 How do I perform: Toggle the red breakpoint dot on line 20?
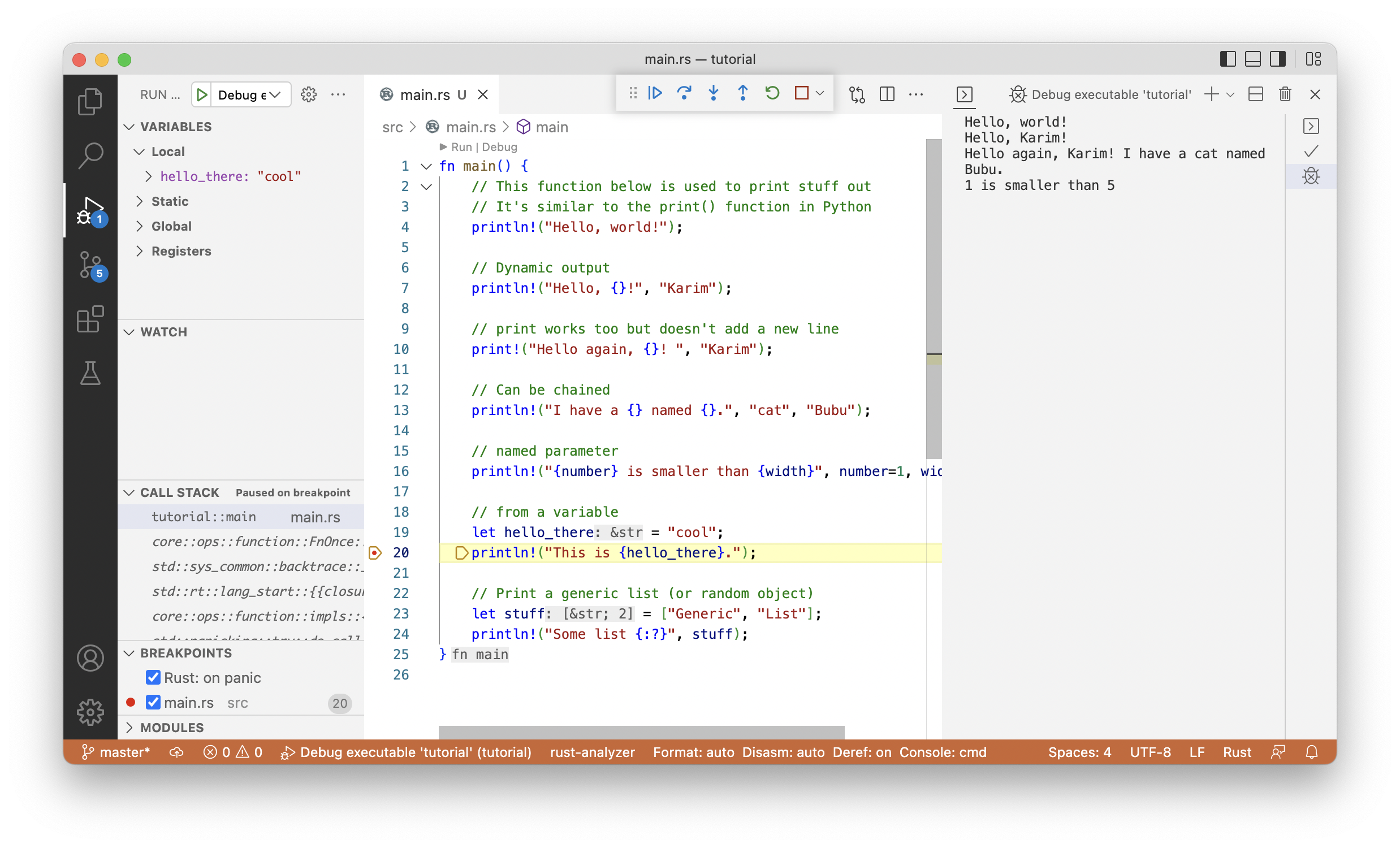pyautogui.click(x=374, y=552)
